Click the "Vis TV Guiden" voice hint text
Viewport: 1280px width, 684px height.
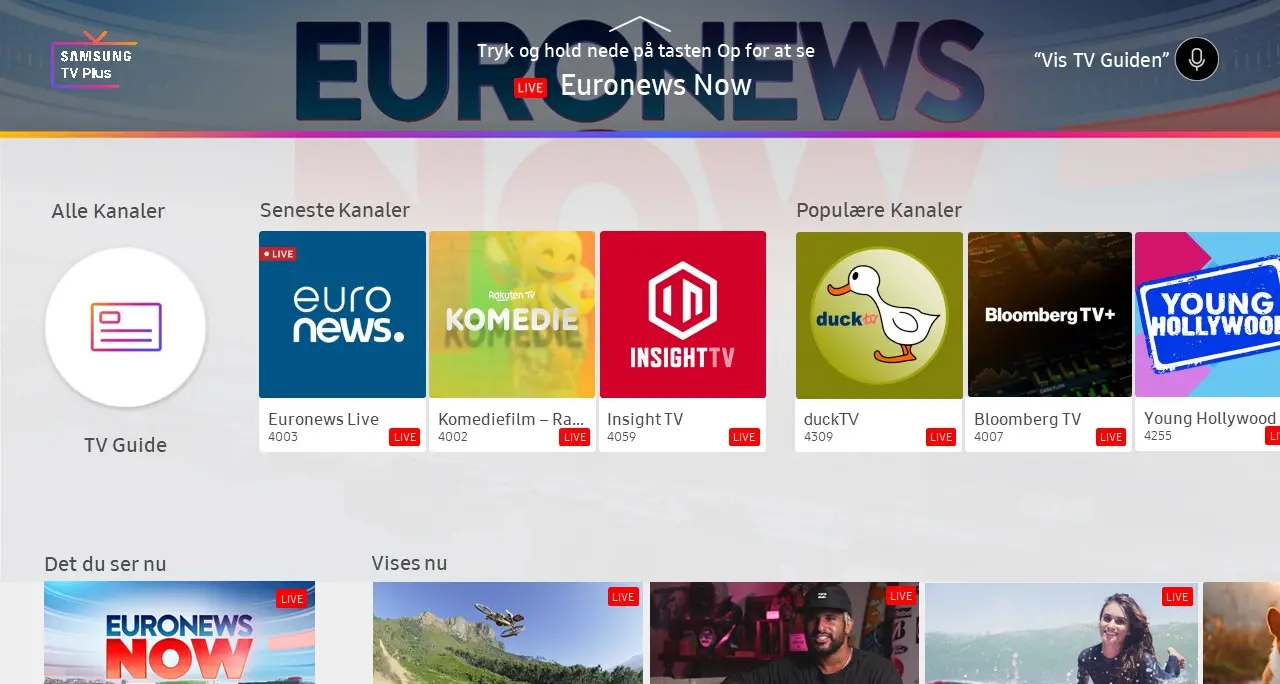point(1101,60)
